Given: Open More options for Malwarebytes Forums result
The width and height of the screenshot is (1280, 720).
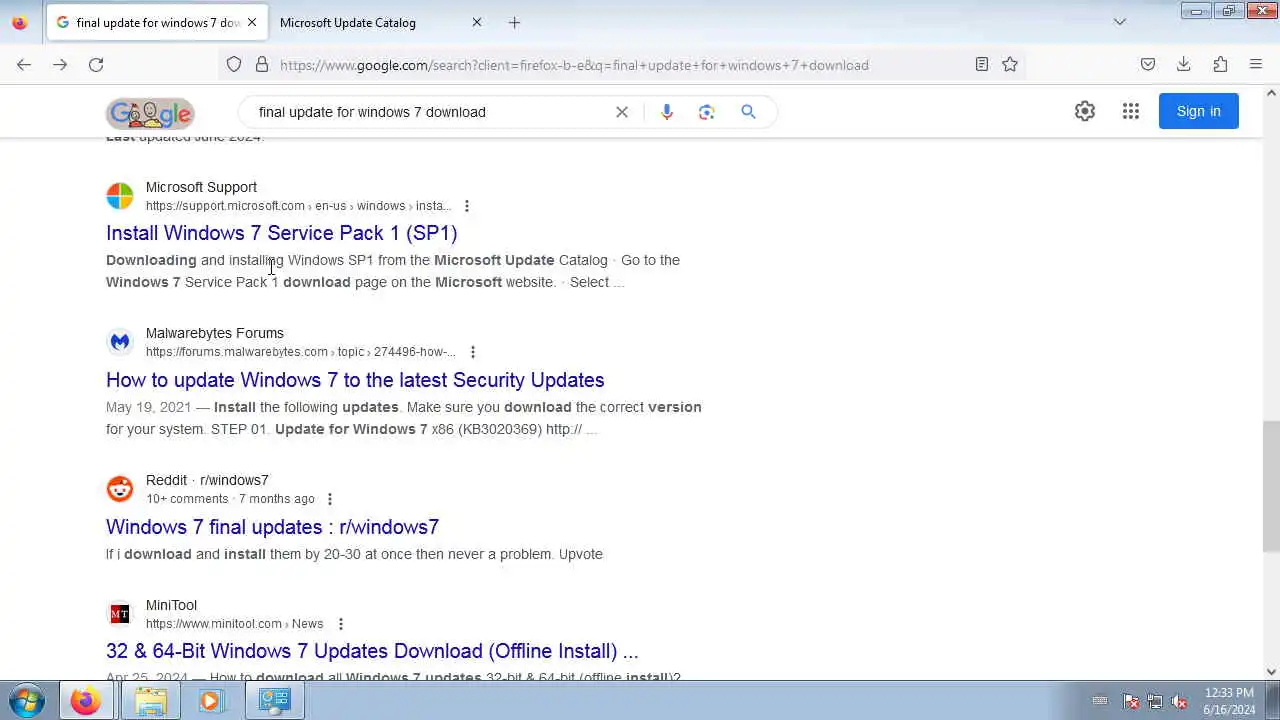Looking at the screenshot, I should (472, 352).
